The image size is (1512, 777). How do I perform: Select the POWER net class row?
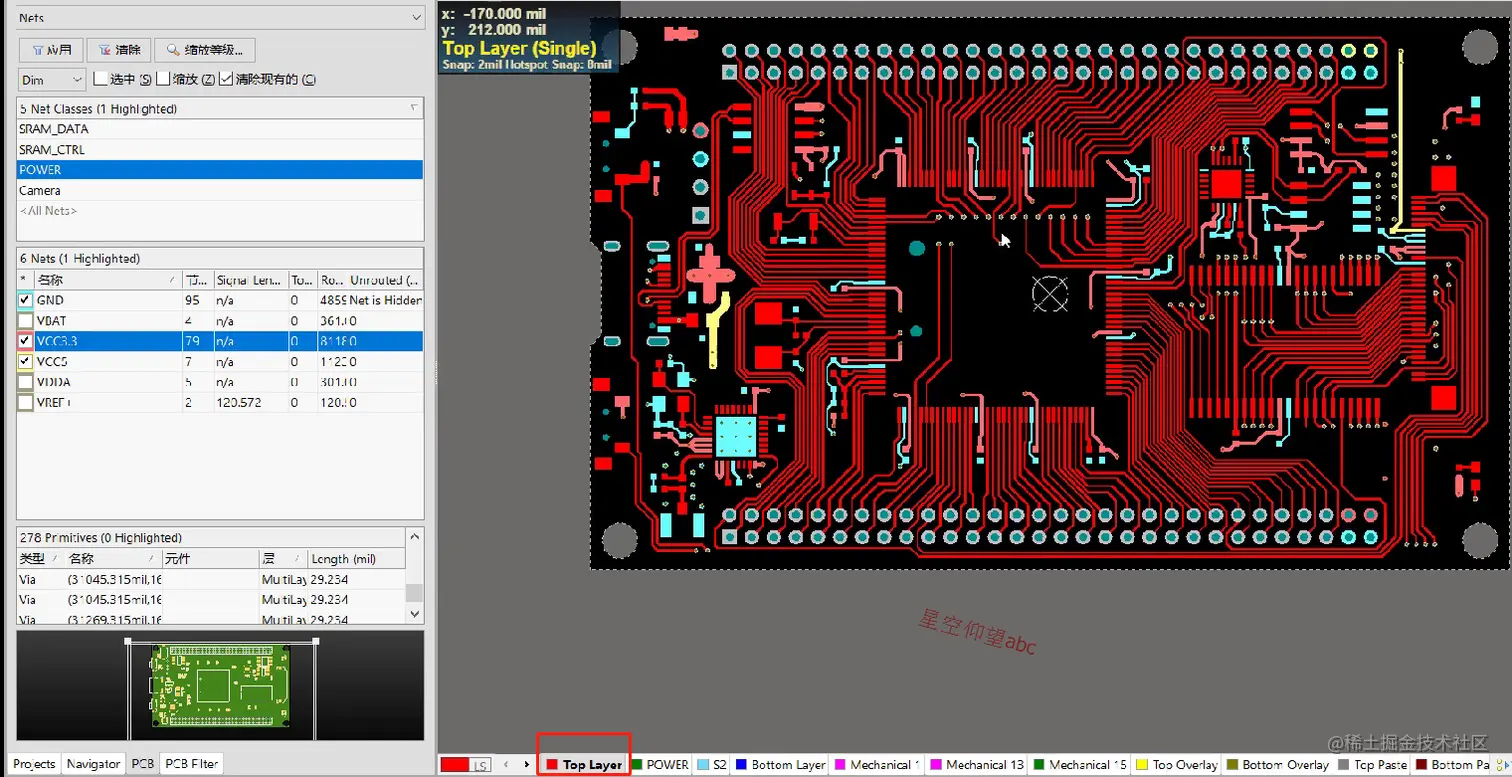coord(220,170)
